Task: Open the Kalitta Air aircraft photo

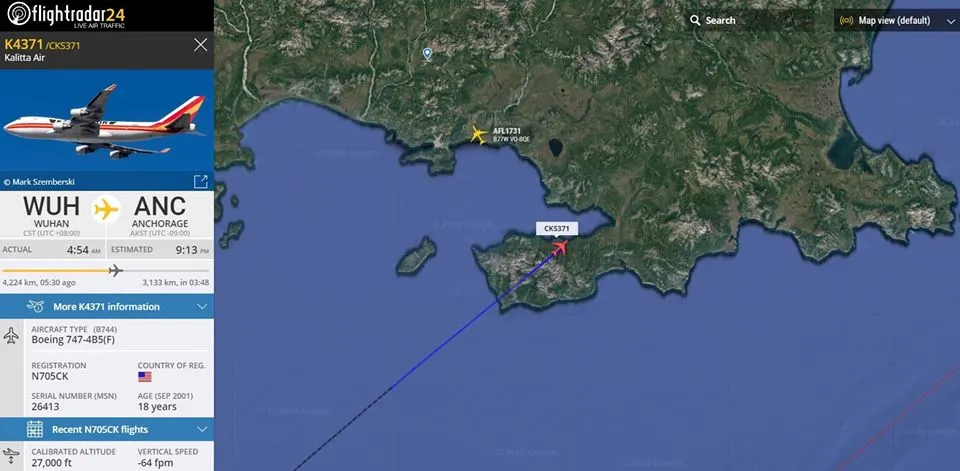Action: coord(107,120)
